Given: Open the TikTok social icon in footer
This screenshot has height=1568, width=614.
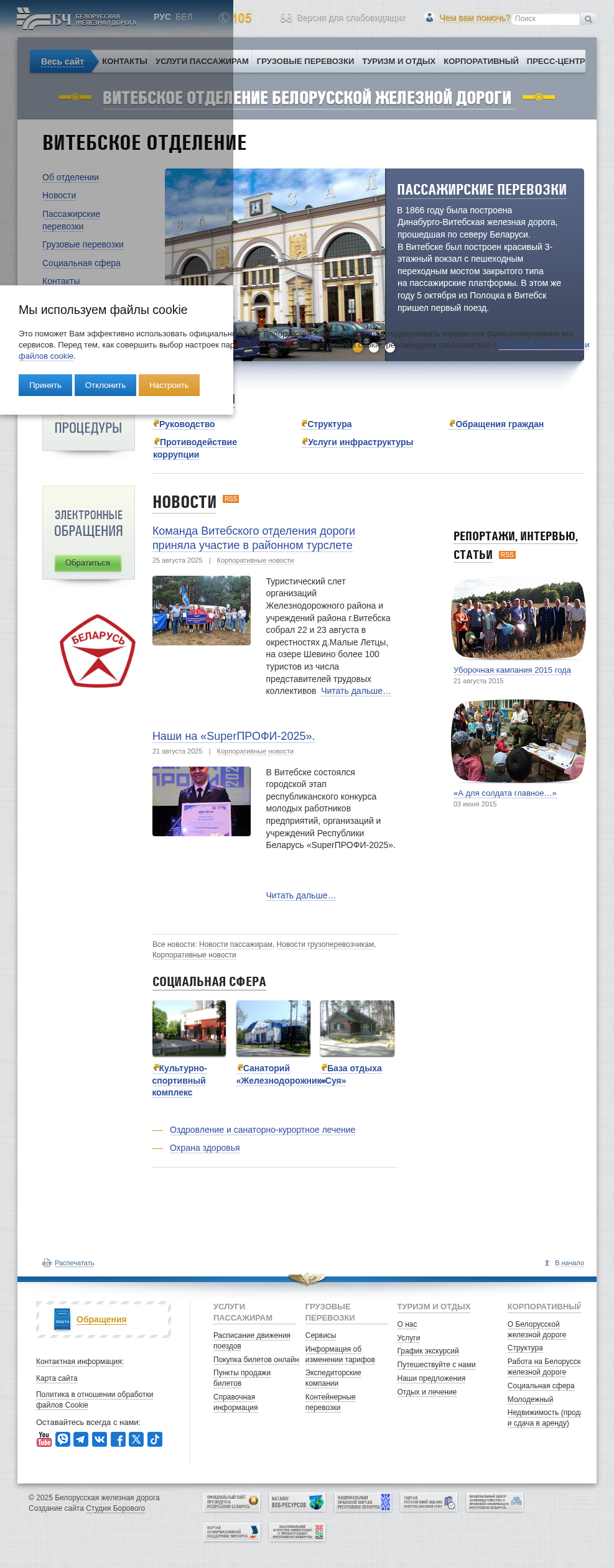Looking at the screenshot, I should (155, 1439).
